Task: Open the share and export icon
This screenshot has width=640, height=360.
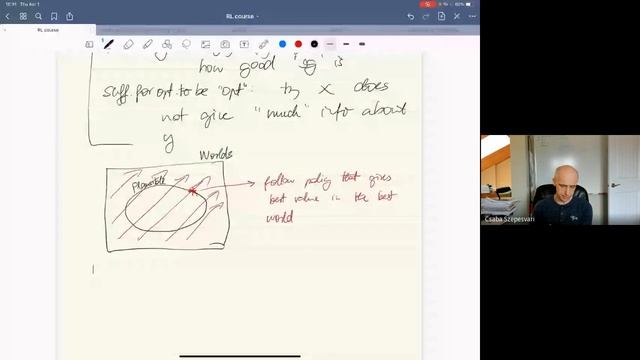Action: click(69, 16)
